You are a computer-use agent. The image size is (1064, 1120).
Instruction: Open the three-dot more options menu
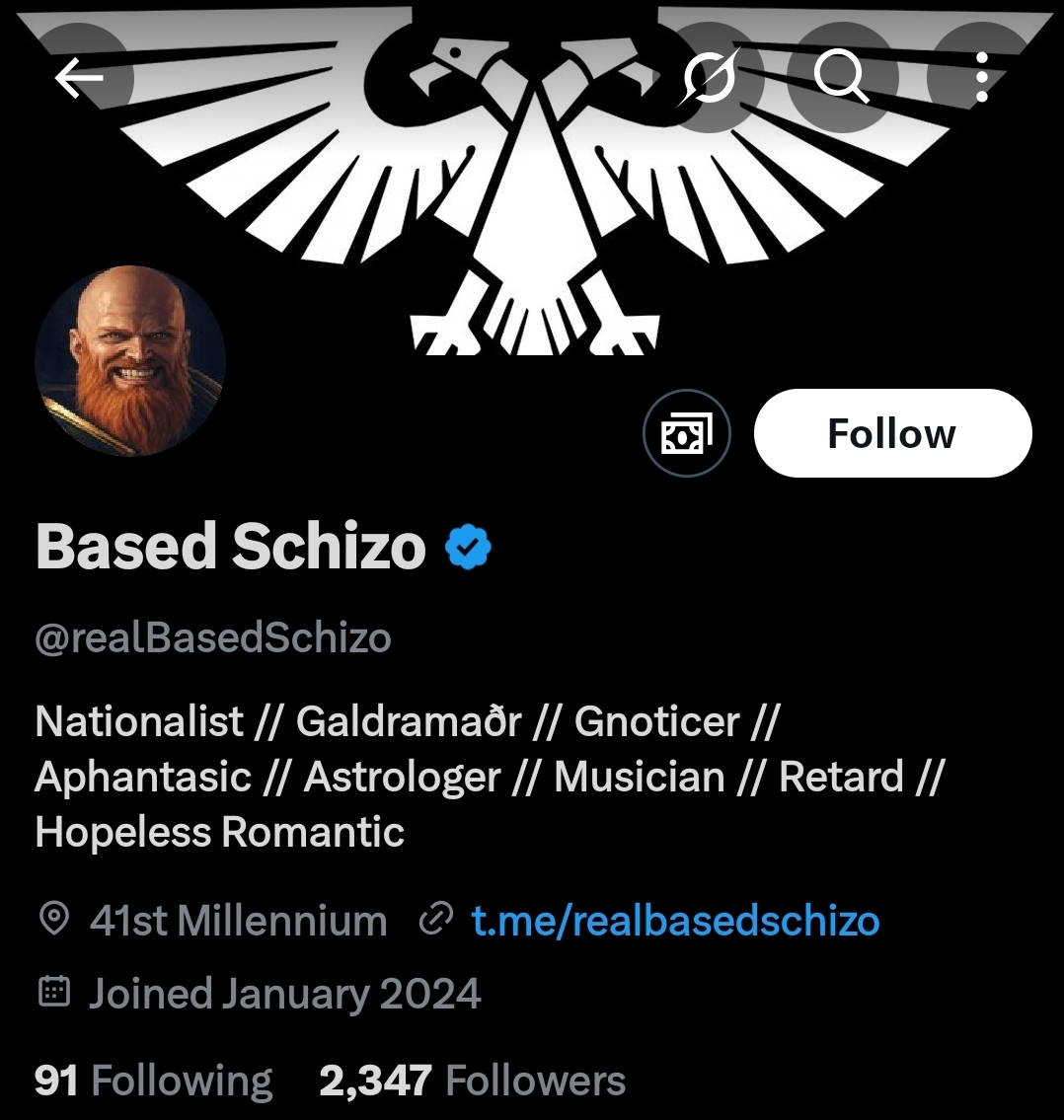[x=981, y=77]
